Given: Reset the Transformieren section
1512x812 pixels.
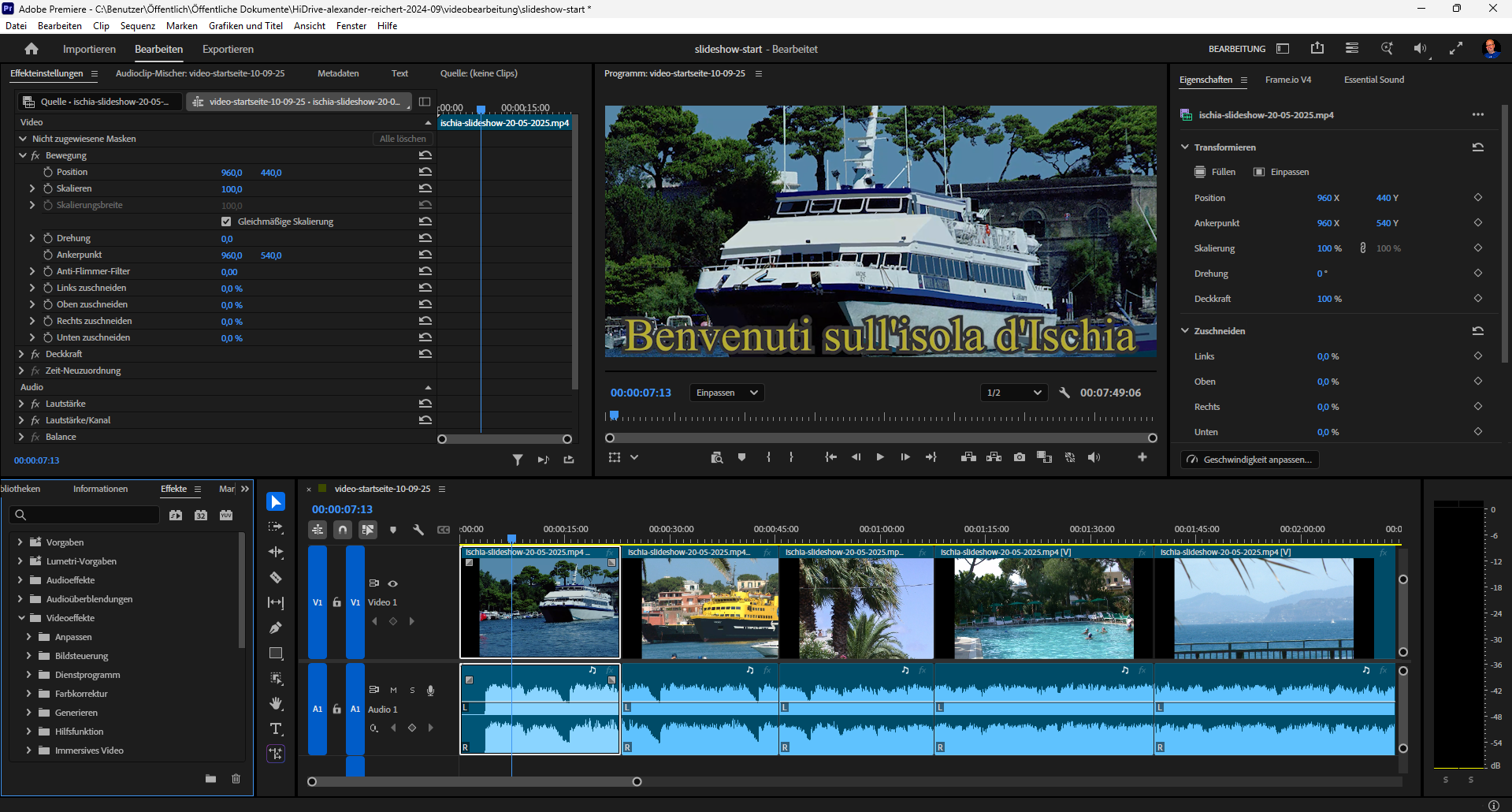Looking at the screenshot, I should tap(1478, 147).
